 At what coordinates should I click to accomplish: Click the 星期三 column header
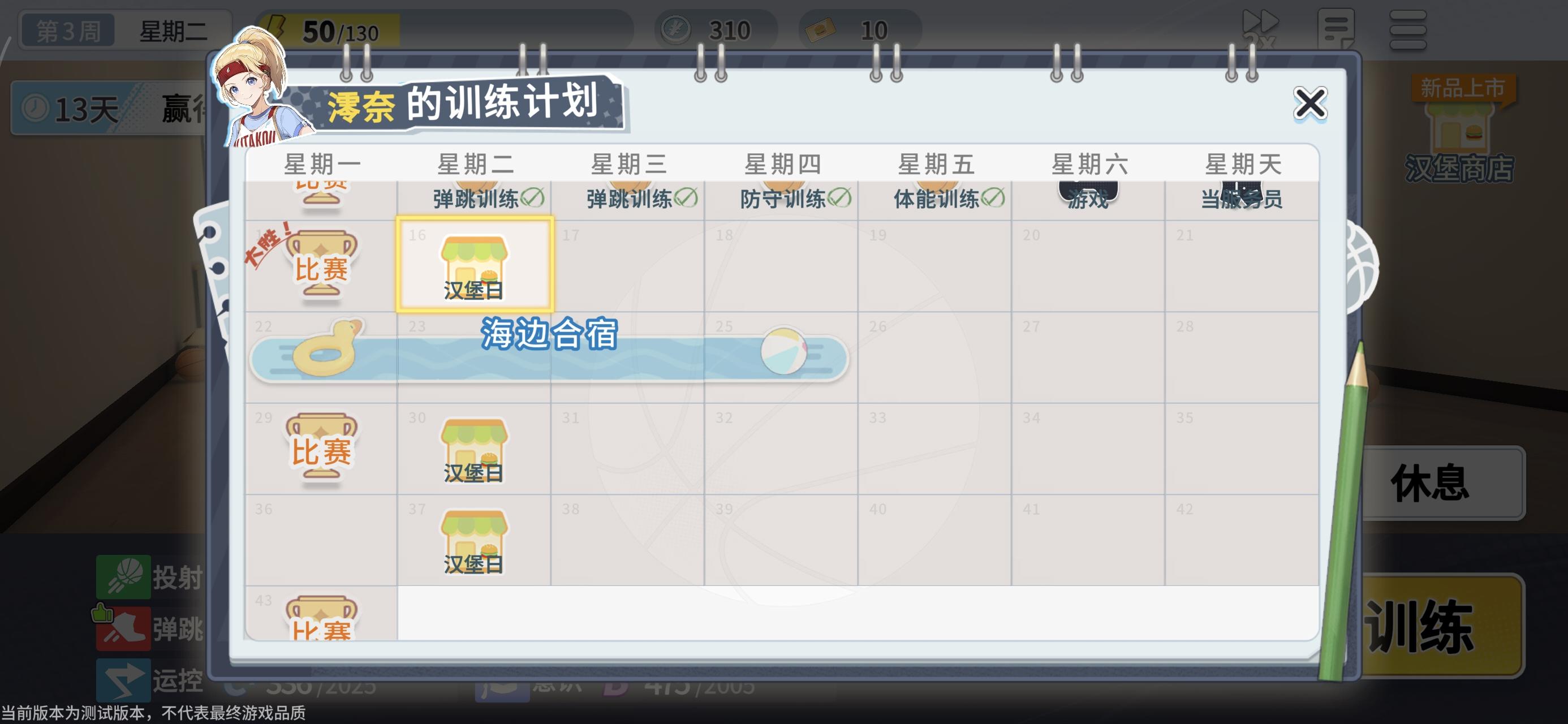[628, 164]
